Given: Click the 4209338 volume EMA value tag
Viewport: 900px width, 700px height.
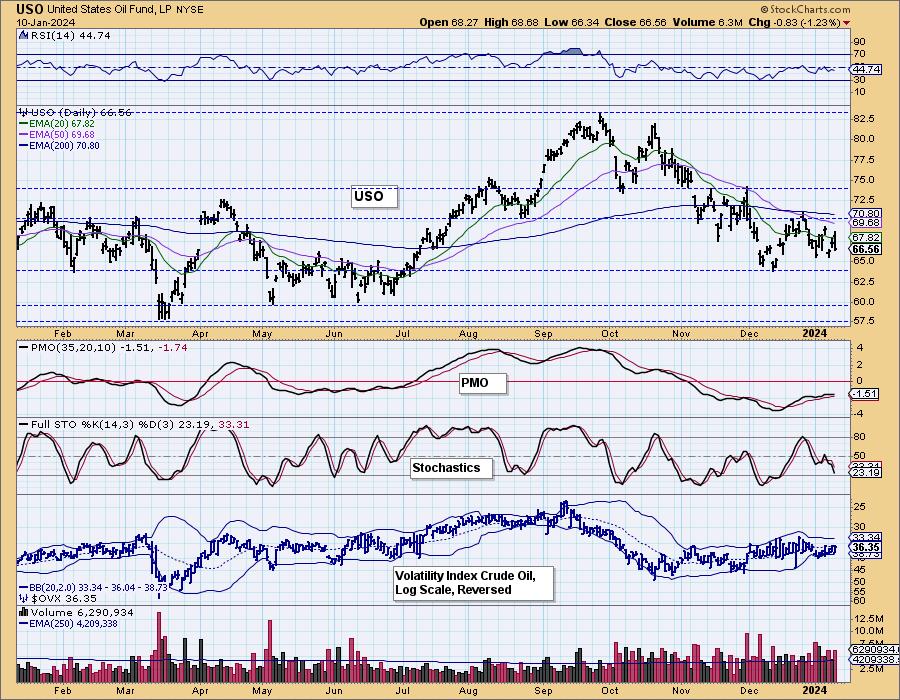Looking at the screenshot, I should 875,660.
